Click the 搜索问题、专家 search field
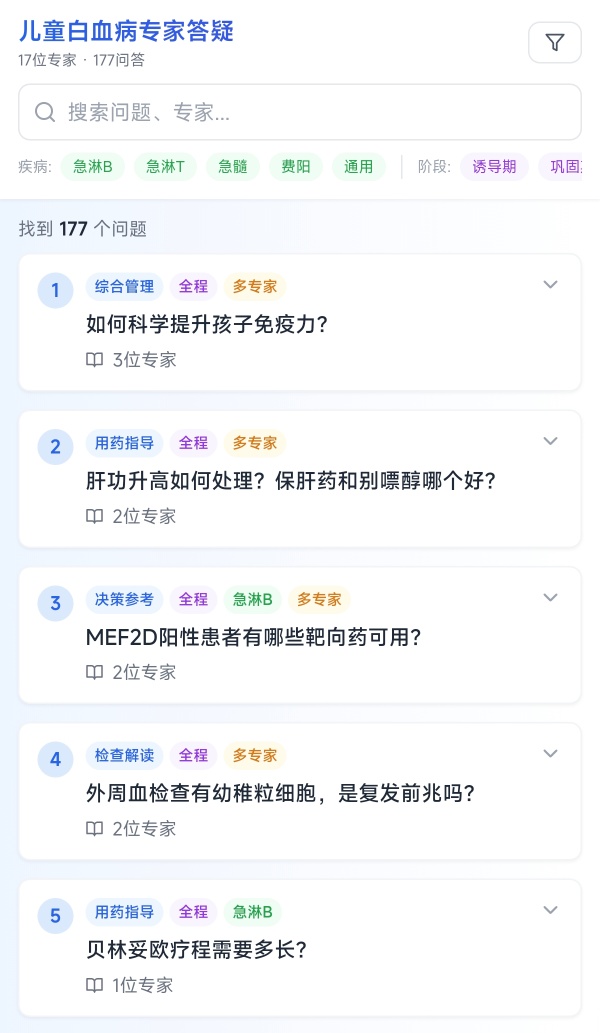Image resolution: width=600 pixels, height=1033 pixels. point(310,112)
